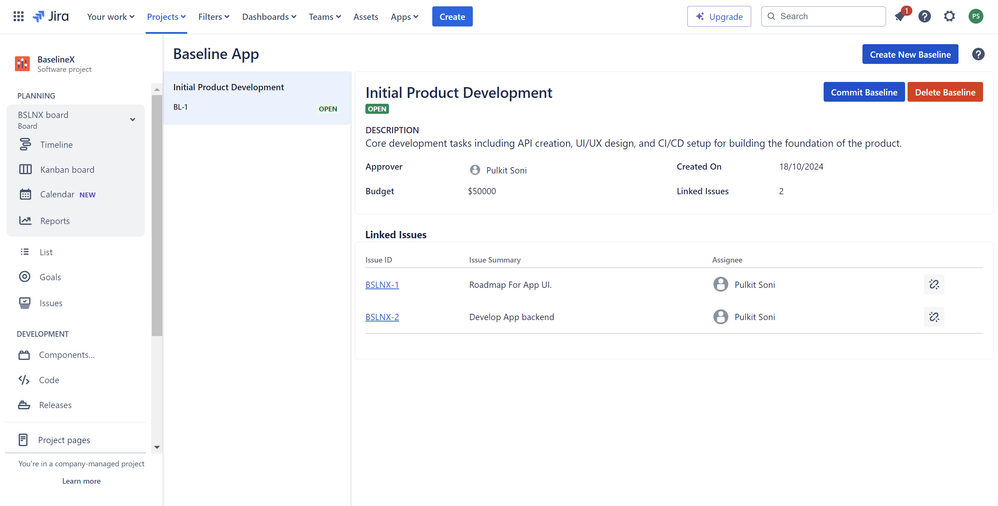Click the Releases ship icon

(24, 405)
